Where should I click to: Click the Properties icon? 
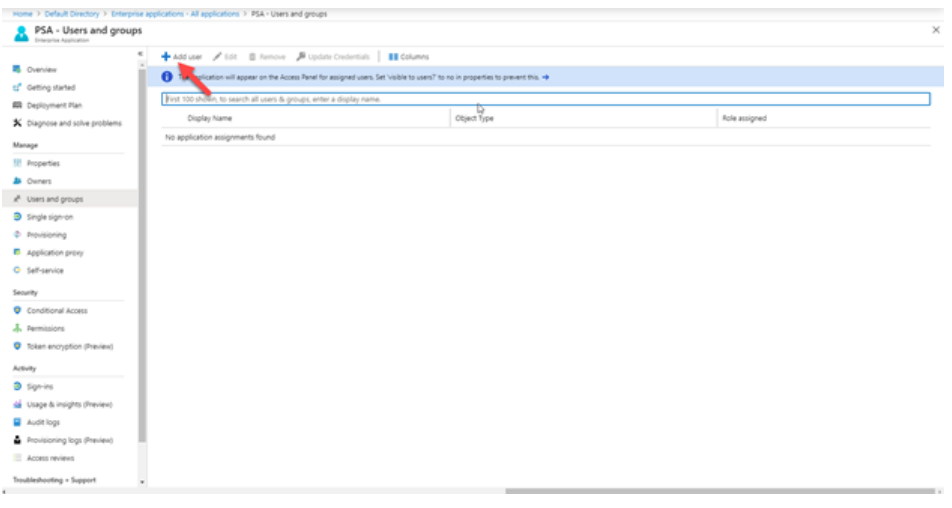(x=17, y=163)
